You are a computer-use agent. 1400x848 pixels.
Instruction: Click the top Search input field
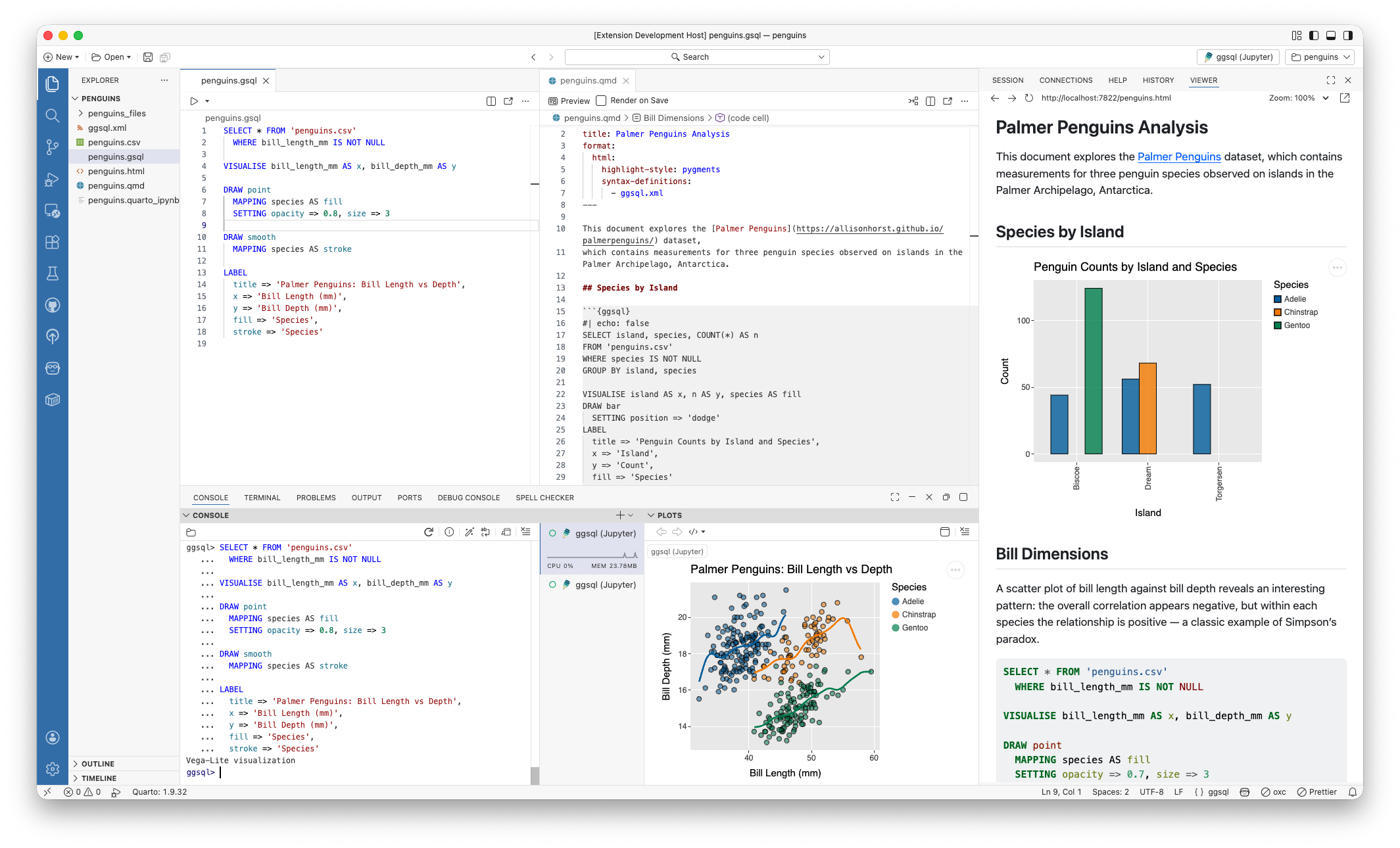(696, 57)
